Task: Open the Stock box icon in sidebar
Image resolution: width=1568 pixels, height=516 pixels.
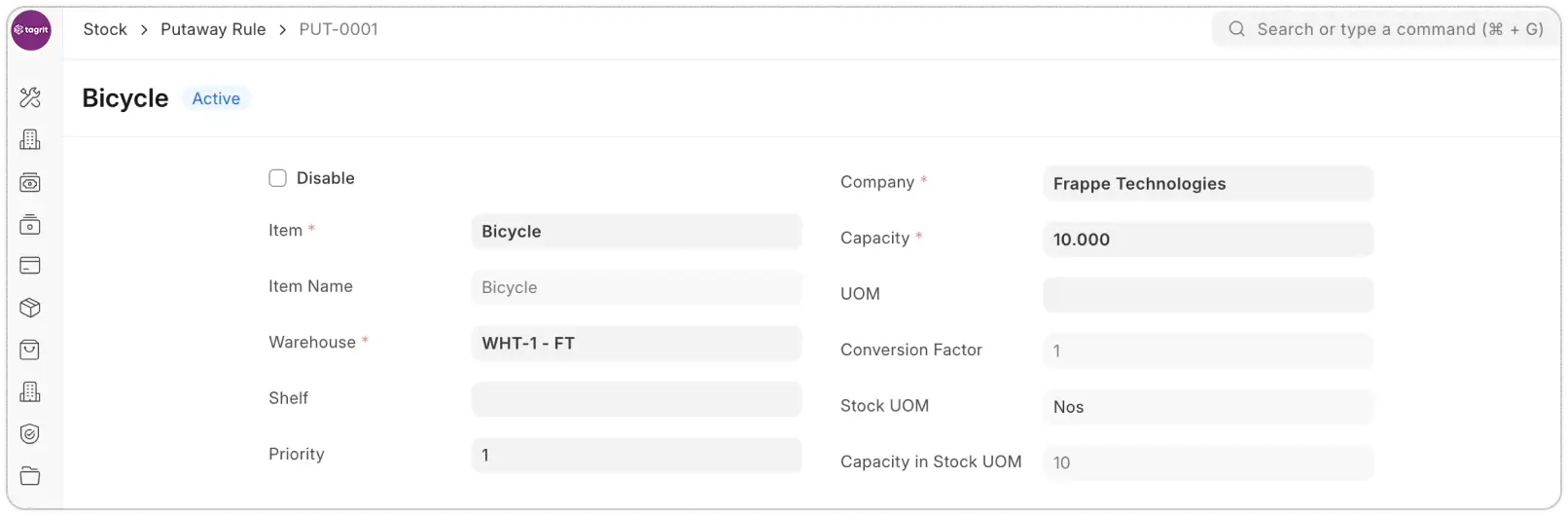Action: [x=30, y=308]
